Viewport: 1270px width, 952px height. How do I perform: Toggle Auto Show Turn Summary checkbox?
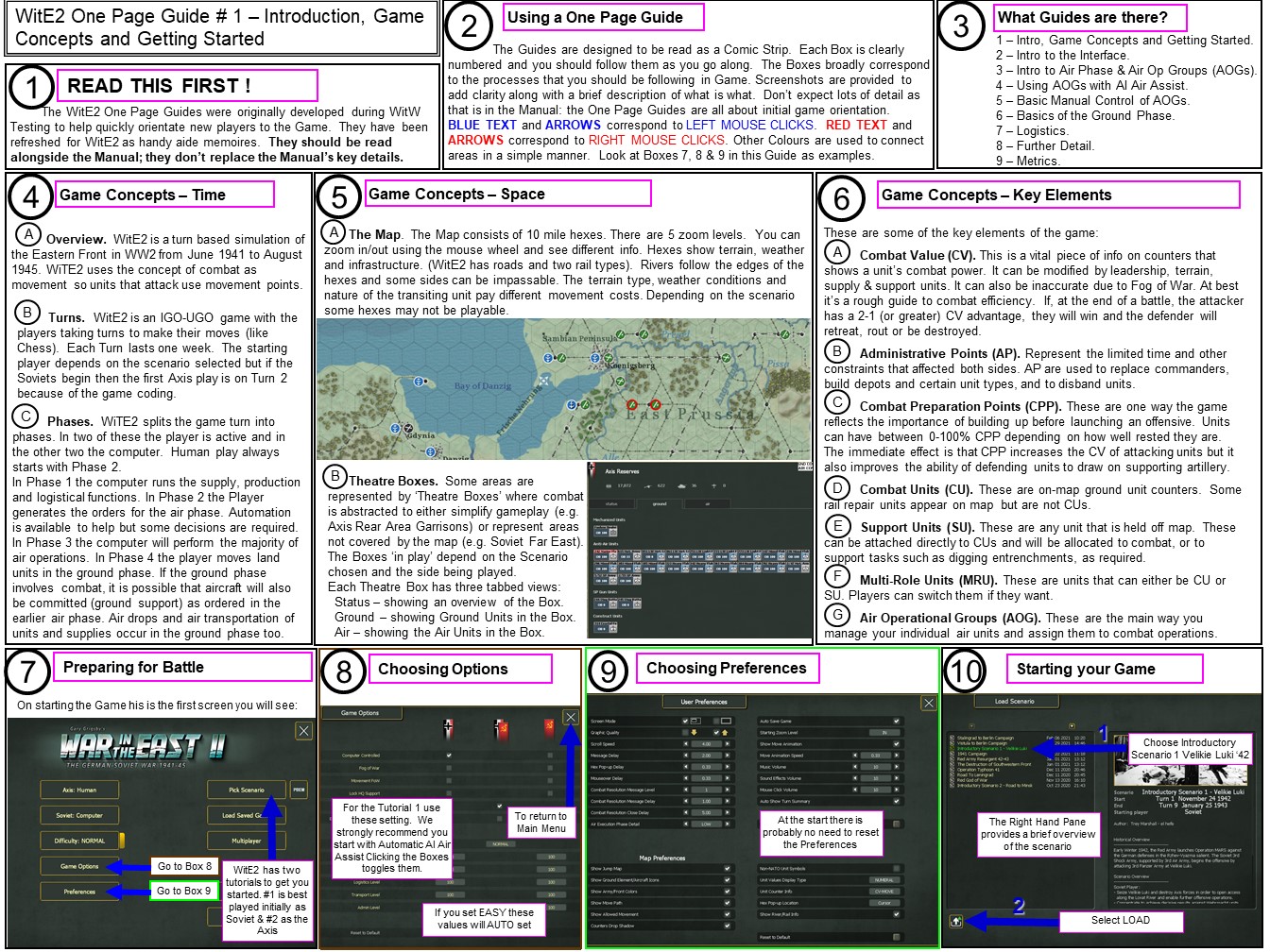897,801
